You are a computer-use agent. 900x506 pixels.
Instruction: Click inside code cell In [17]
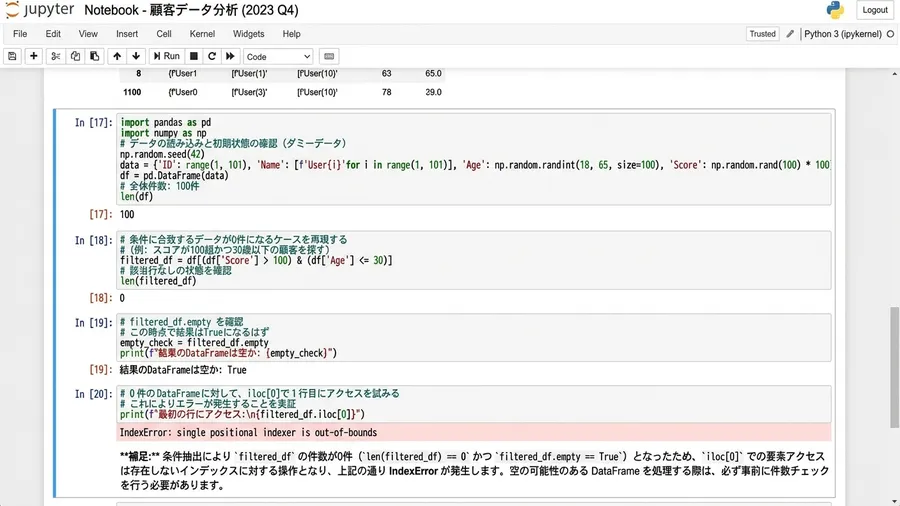474,159
